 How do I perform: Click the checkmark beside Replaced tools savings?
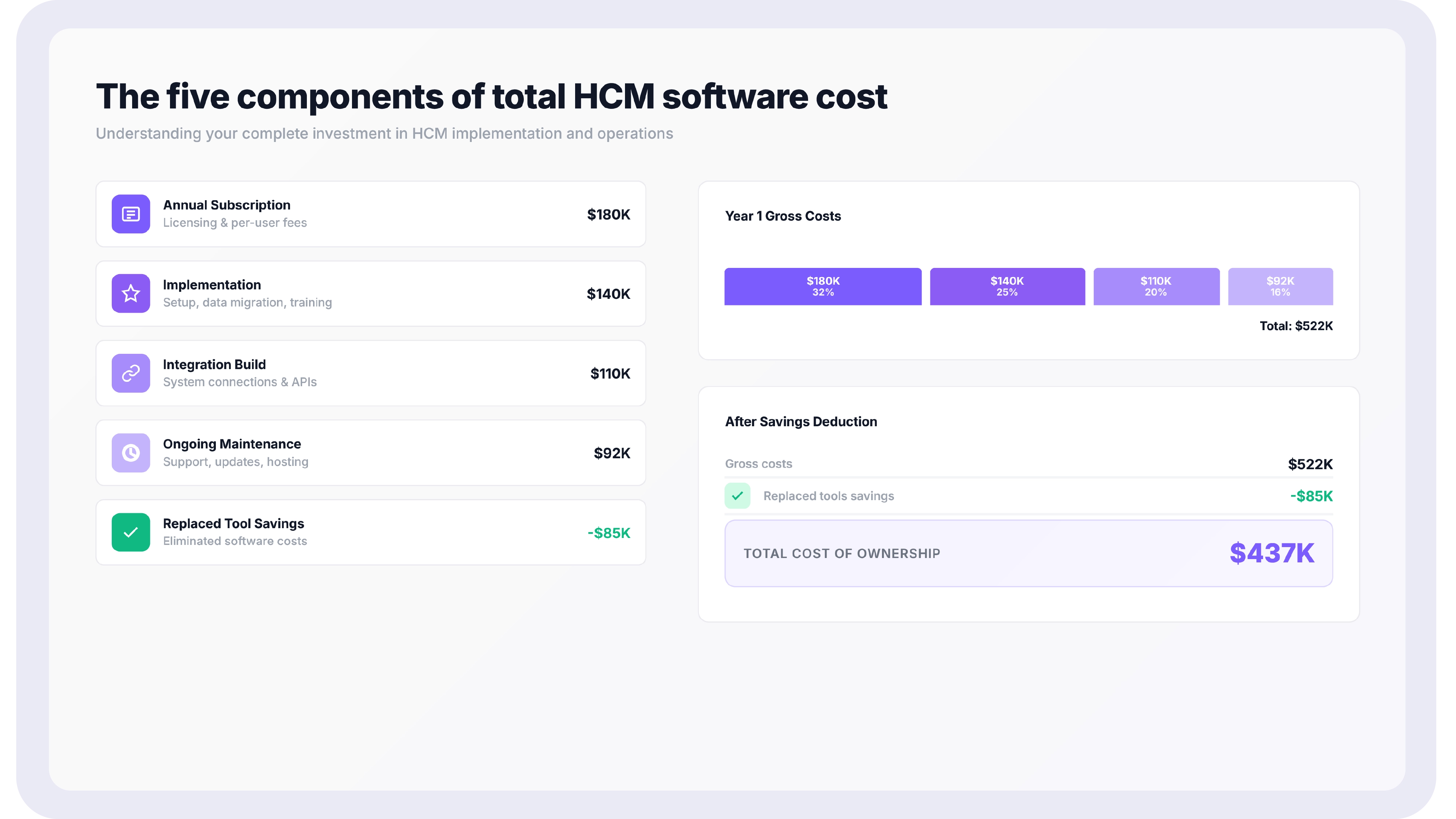[737, 496]
